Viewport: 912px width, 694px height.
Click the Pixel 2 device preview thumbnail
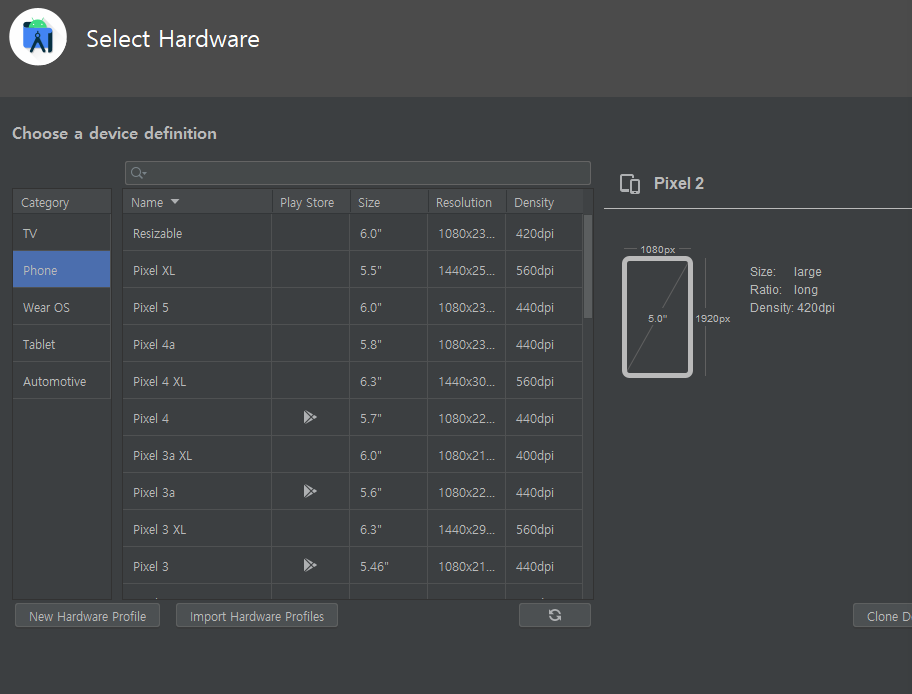(657, 317)
